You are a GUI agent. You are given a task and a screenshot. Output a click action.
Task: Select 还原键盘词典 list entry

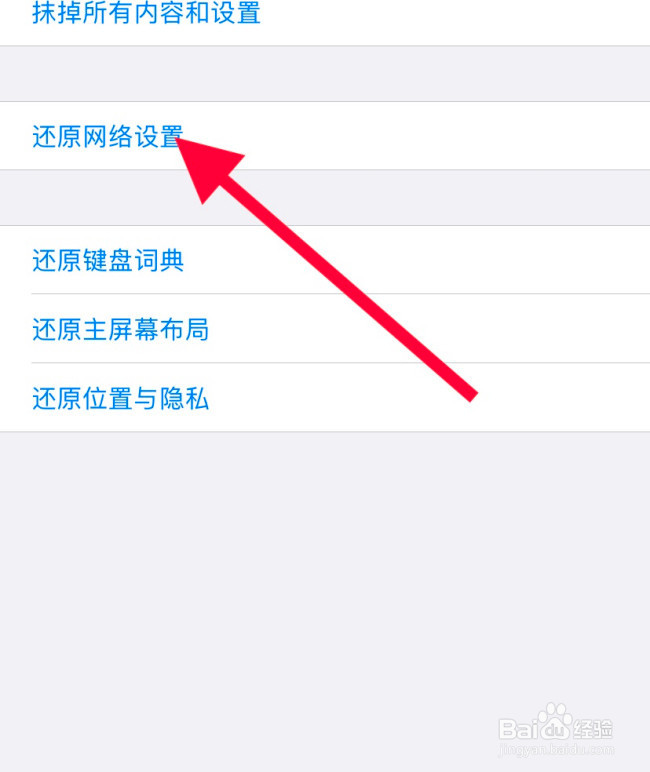tap(108, 260)
